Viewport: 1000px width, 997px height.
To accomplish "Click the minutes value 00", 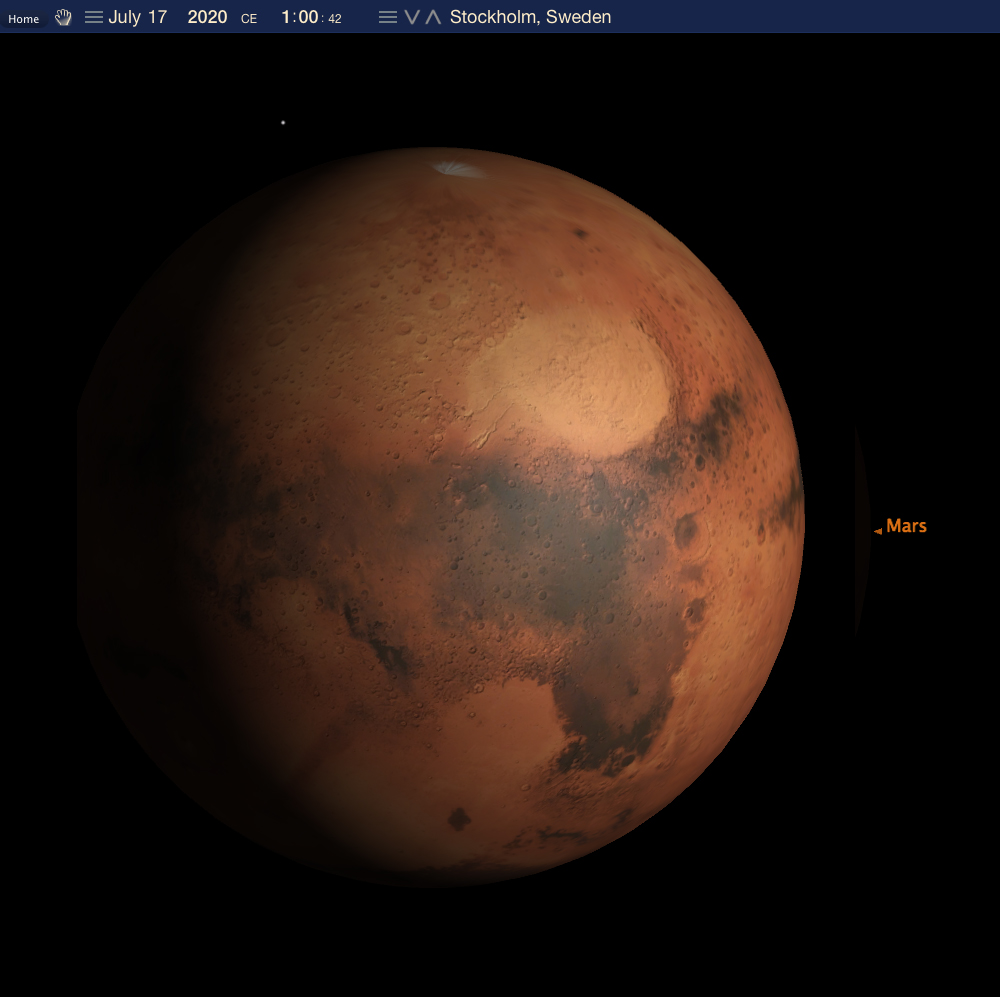I will point(308,17).
